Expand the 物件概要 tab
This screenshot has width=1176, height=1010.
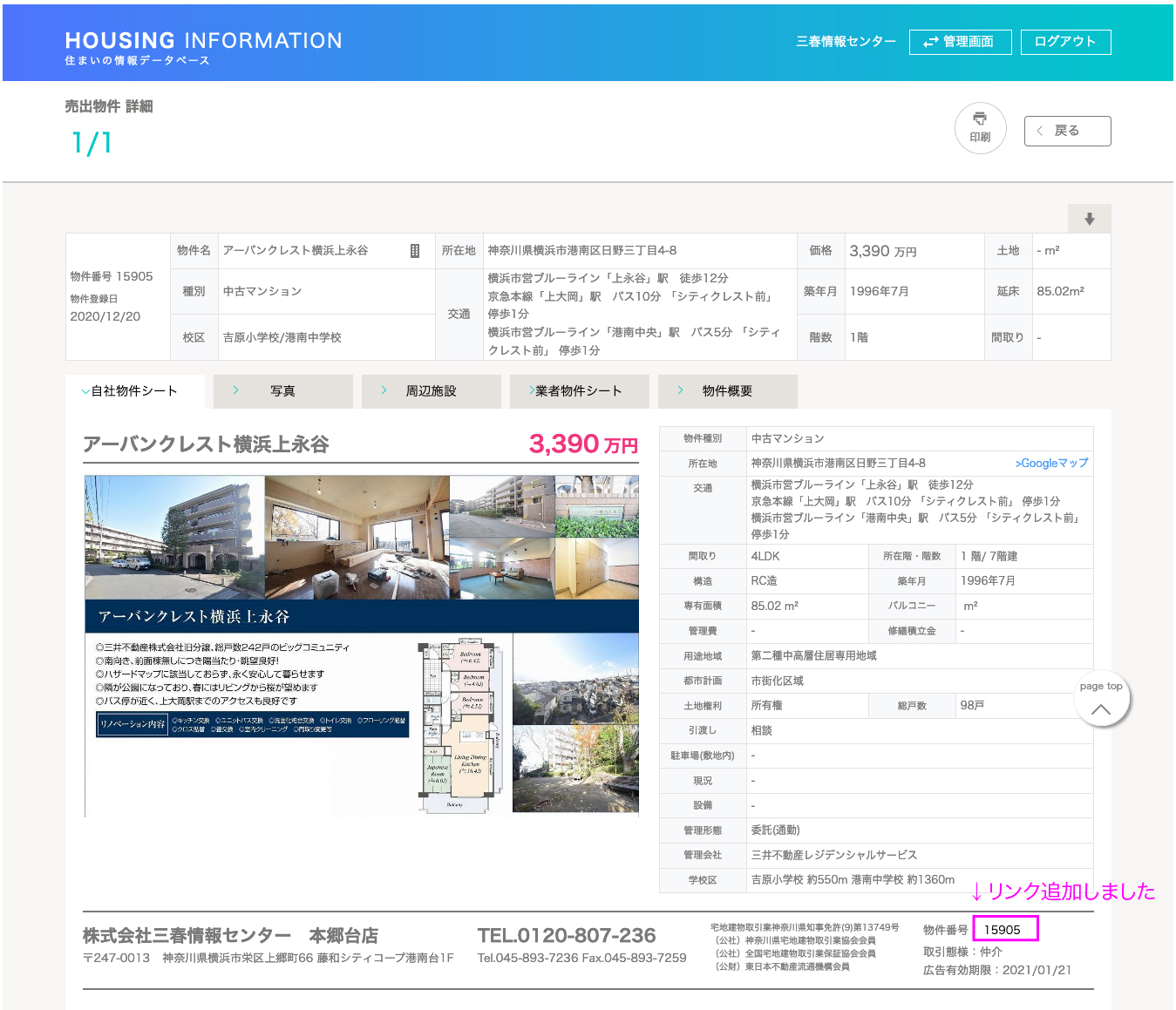pos(727,391)
